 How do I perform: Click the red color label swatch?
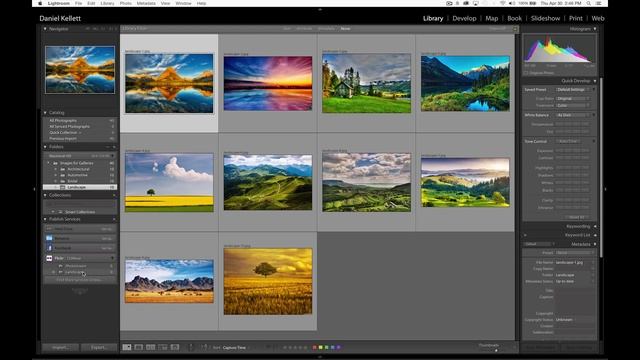pos(314,347)
